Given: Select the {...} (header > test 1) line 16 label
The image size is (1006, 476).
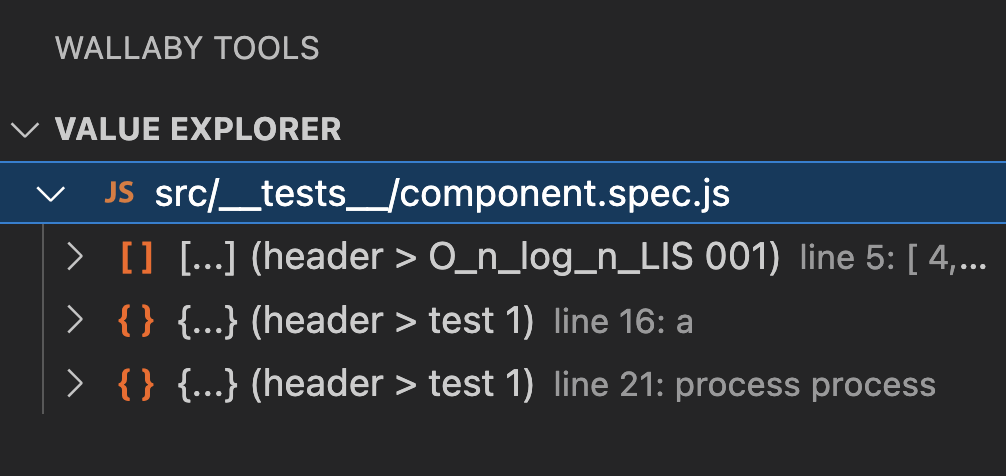Looking at the screenshot, I should point(355,321).
